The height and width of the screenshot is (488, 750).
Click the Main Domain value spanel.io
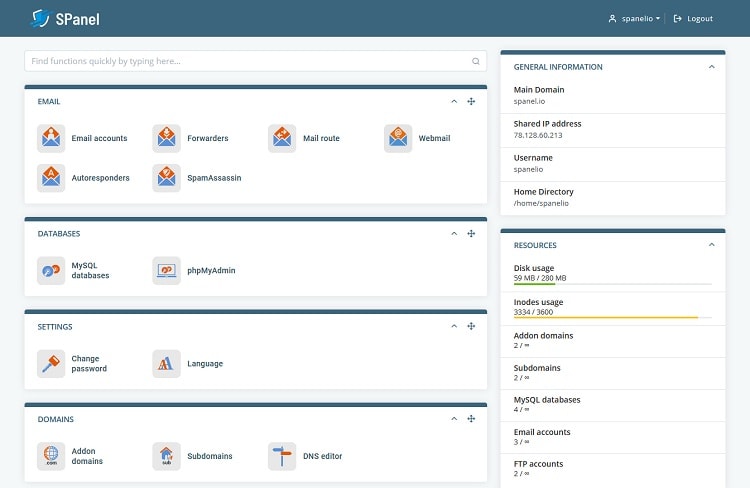[x=529, y=101]
